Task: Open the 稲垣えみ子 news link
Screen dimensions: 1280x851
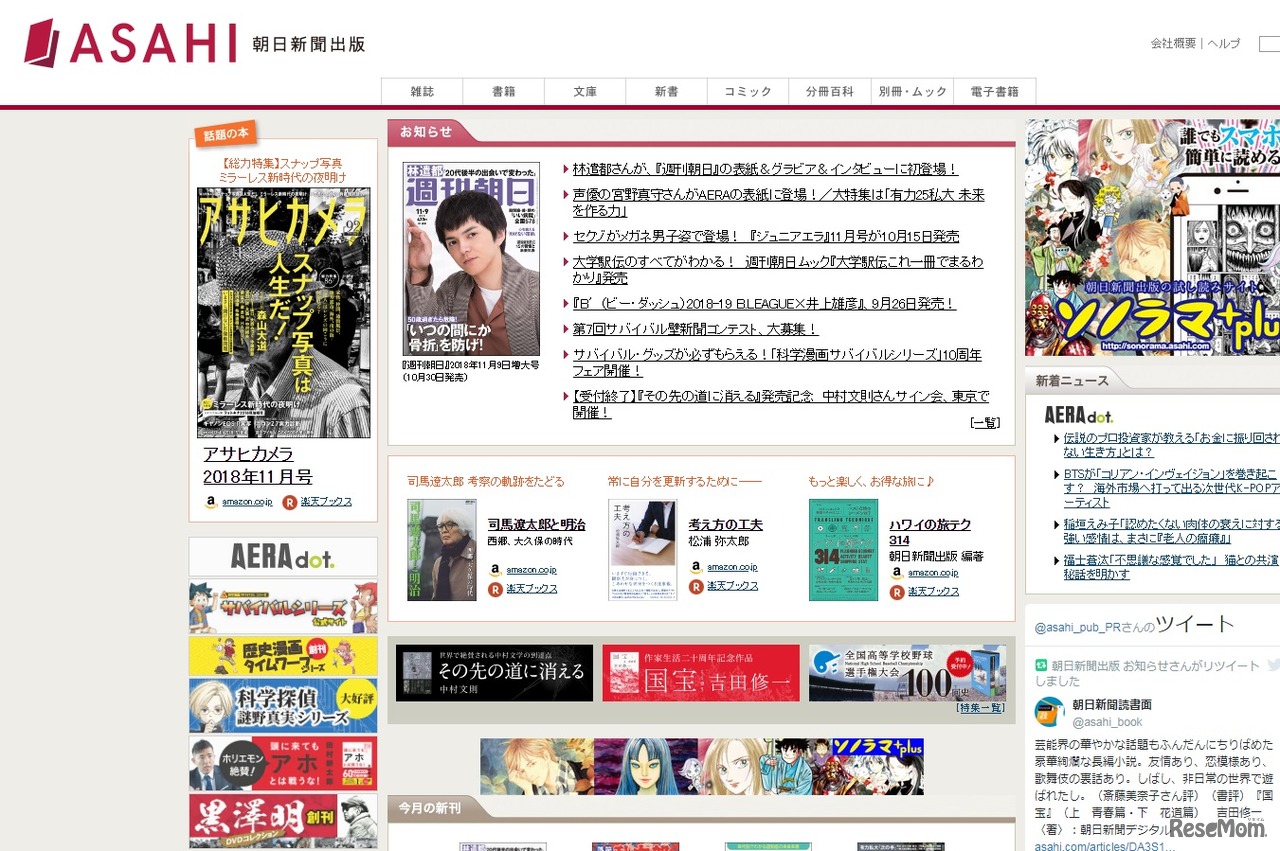Action: (x=1171, y=531)
